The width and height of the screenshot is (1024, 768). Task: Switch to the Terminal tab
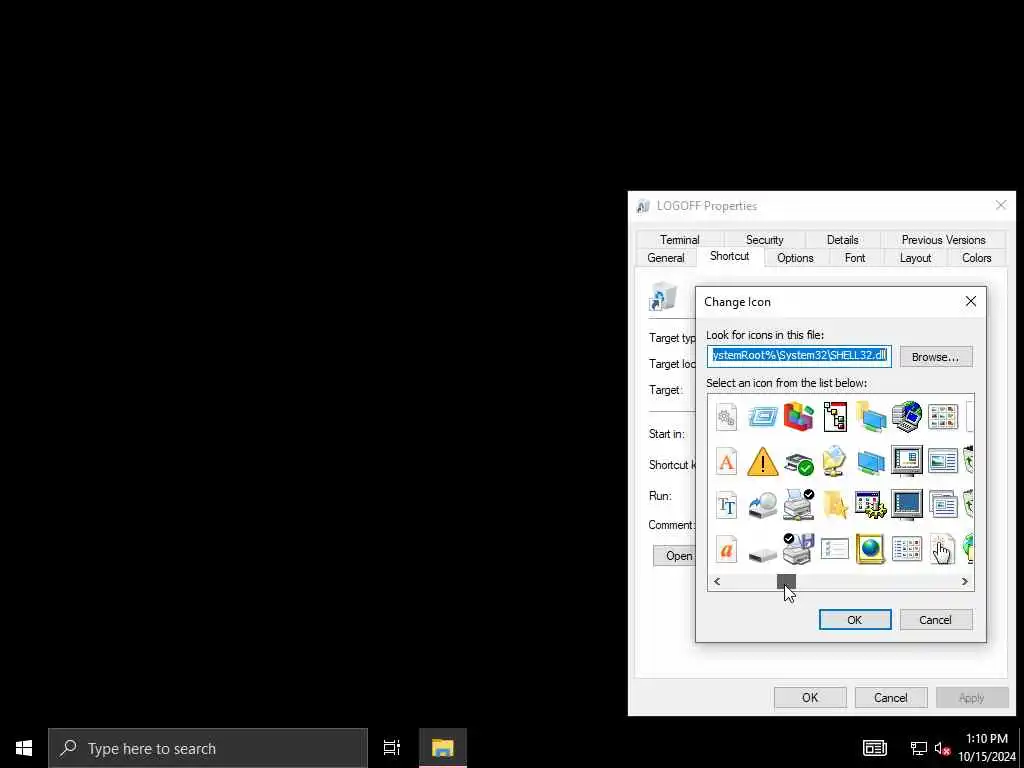click(x=679, y=240)
